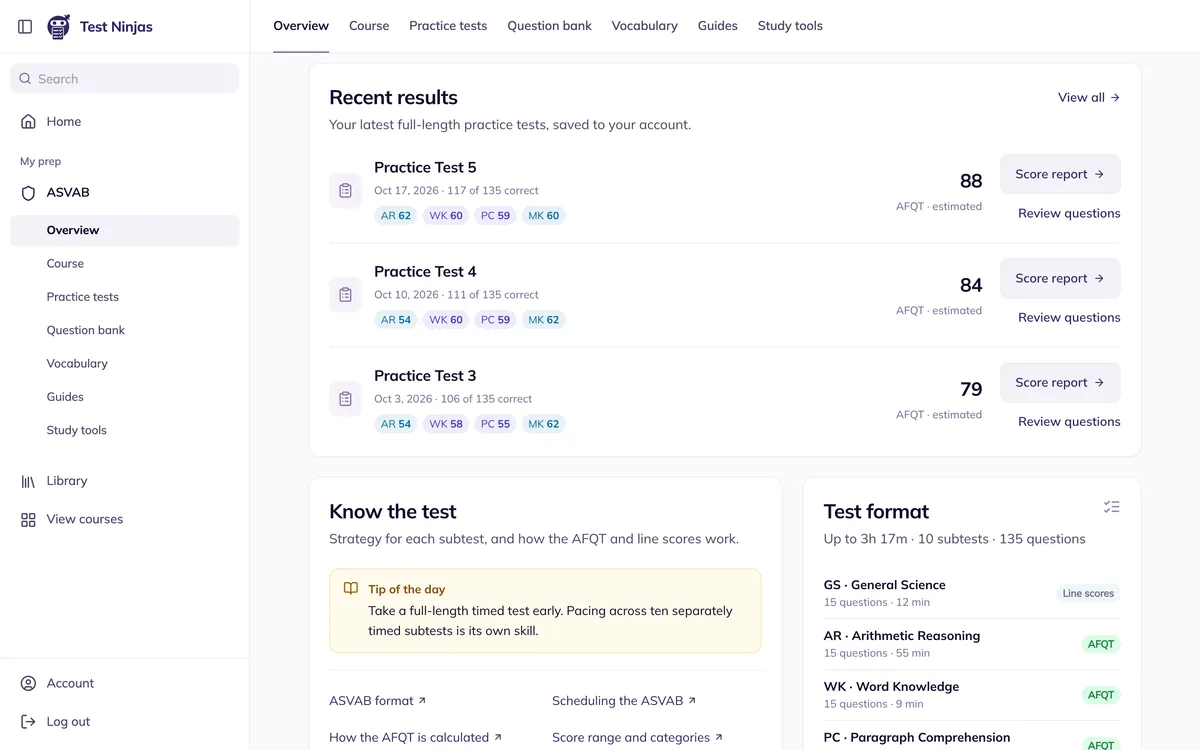The height and width of the screenshot is (750, 1200).
Task: Click AFQT badge beside Arithmetic Reasoning
Action: (x=1101, y=644)
